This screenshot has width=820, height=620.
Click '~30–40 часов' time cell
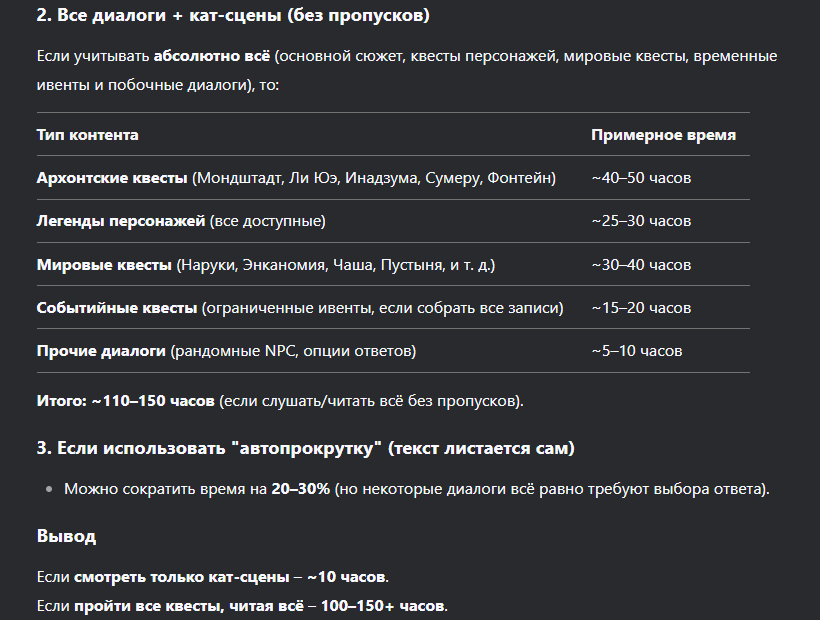[641, 265]
